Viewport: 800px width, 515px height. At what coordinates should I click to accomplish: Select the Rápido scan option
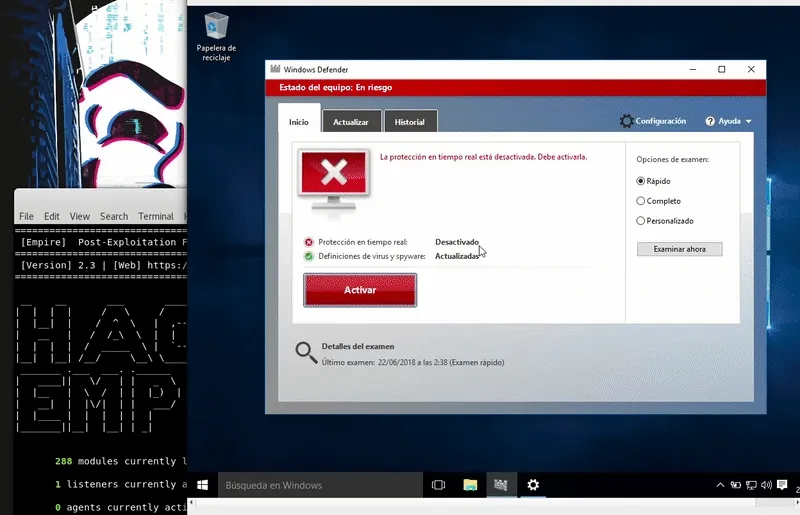(641, 181)
